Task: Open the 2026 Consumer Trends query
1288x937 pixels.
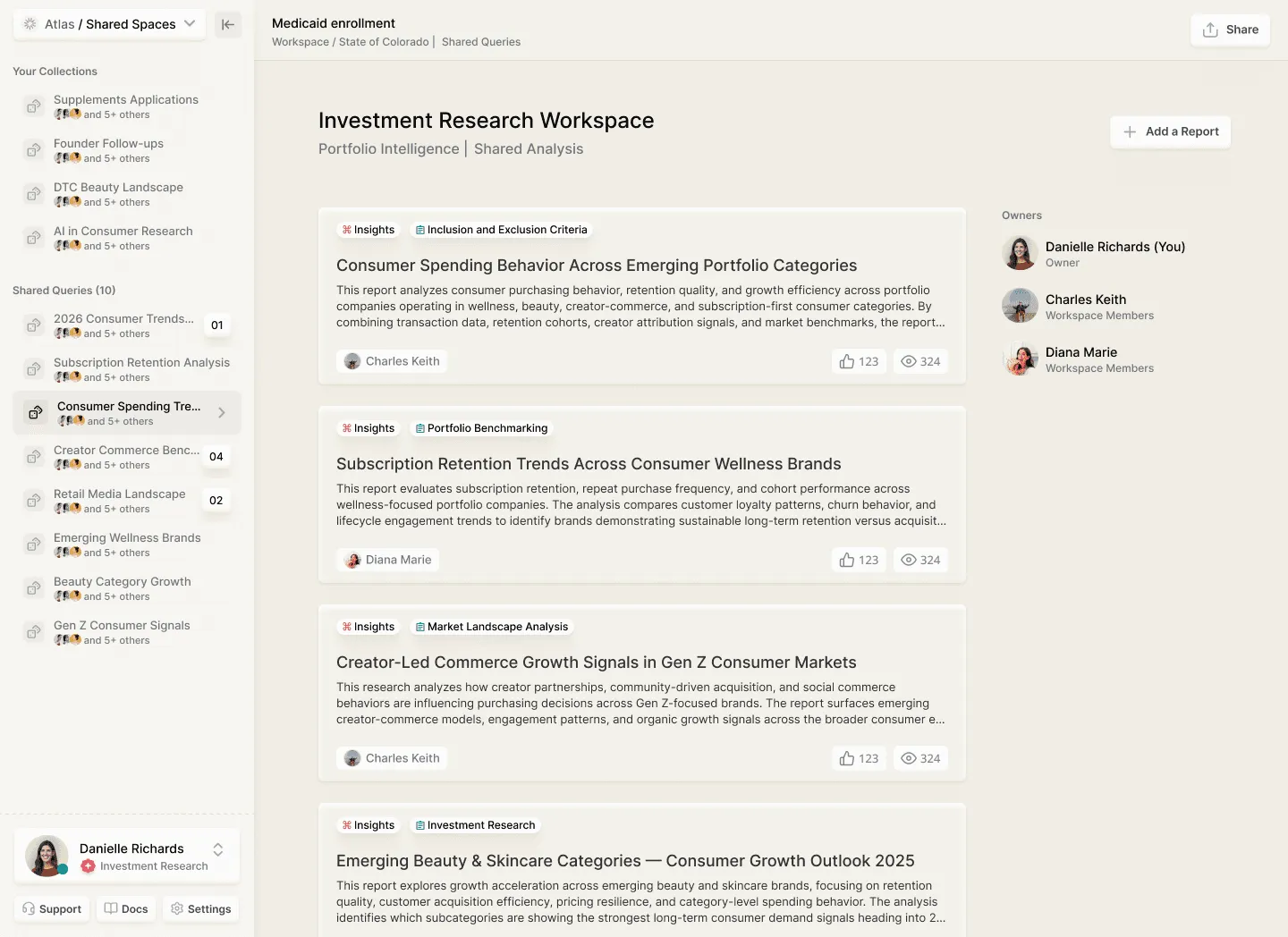Action: pyautogui.click(x=127, y=325)
